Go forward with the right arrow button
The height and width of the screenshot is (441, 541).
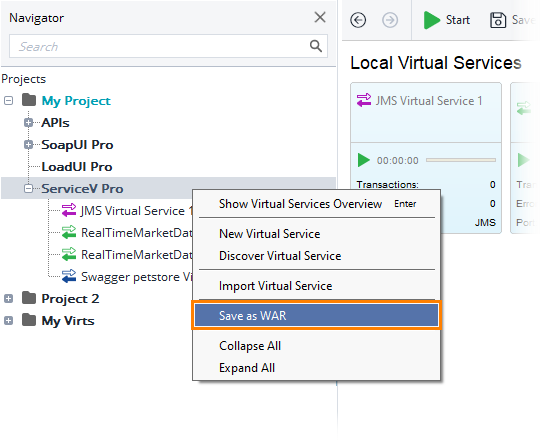click(x=390, y=20)
